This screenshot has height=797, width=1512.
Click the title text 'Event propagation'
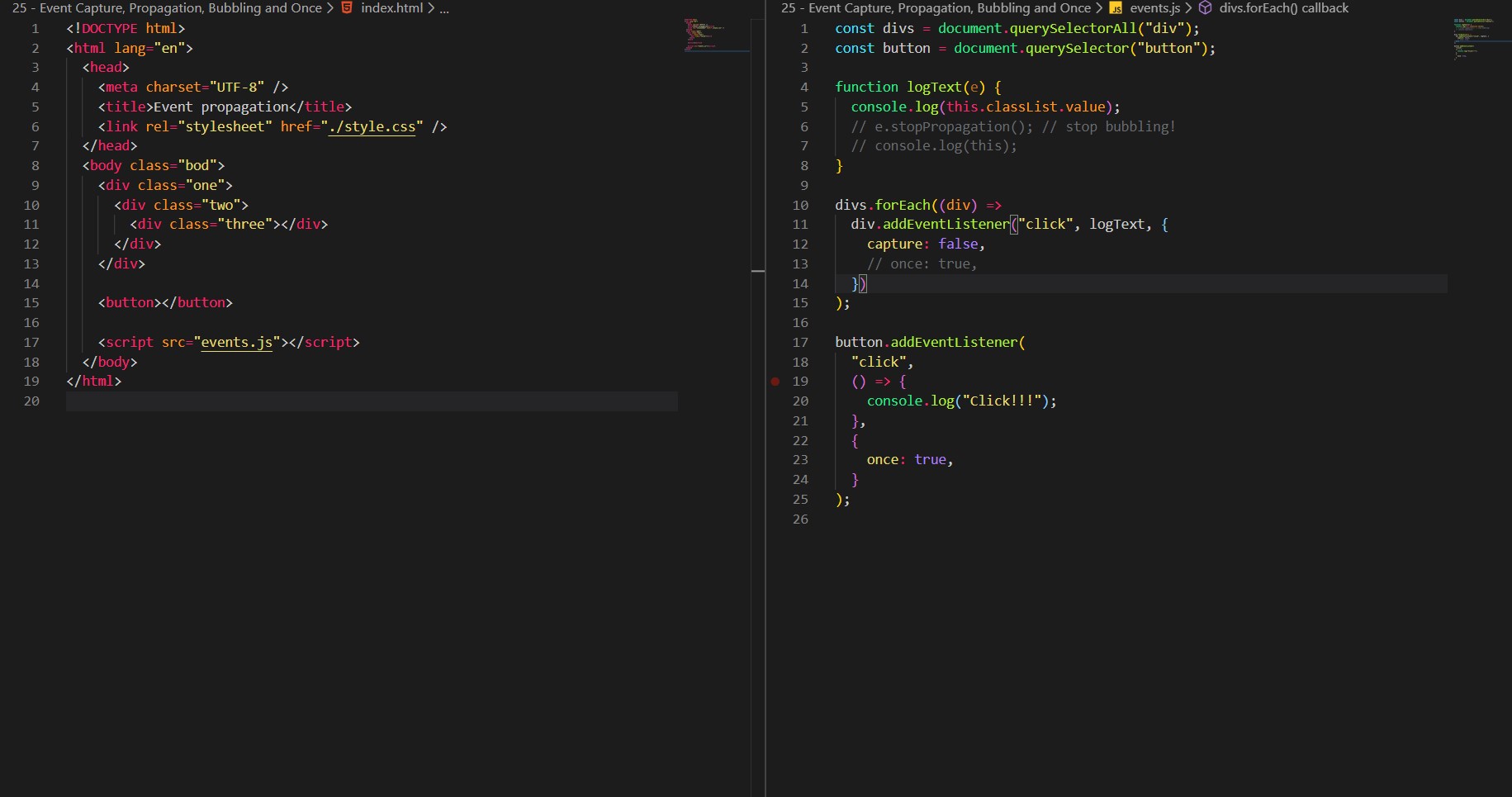pos(221,107)
